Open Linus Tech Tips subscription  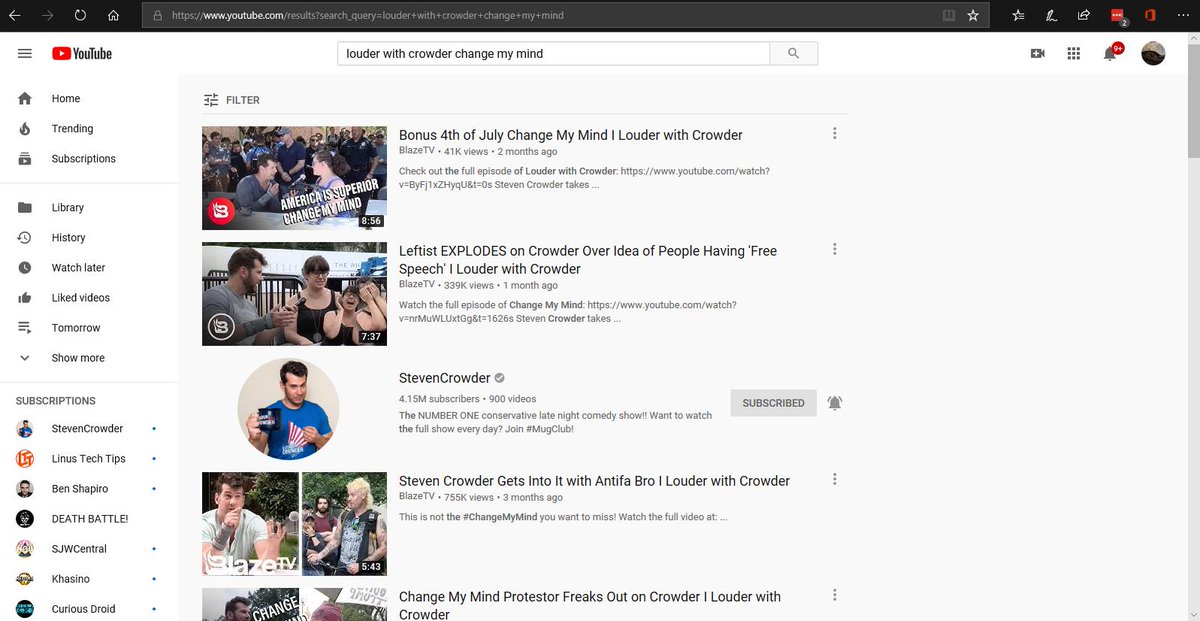point(89,459)
